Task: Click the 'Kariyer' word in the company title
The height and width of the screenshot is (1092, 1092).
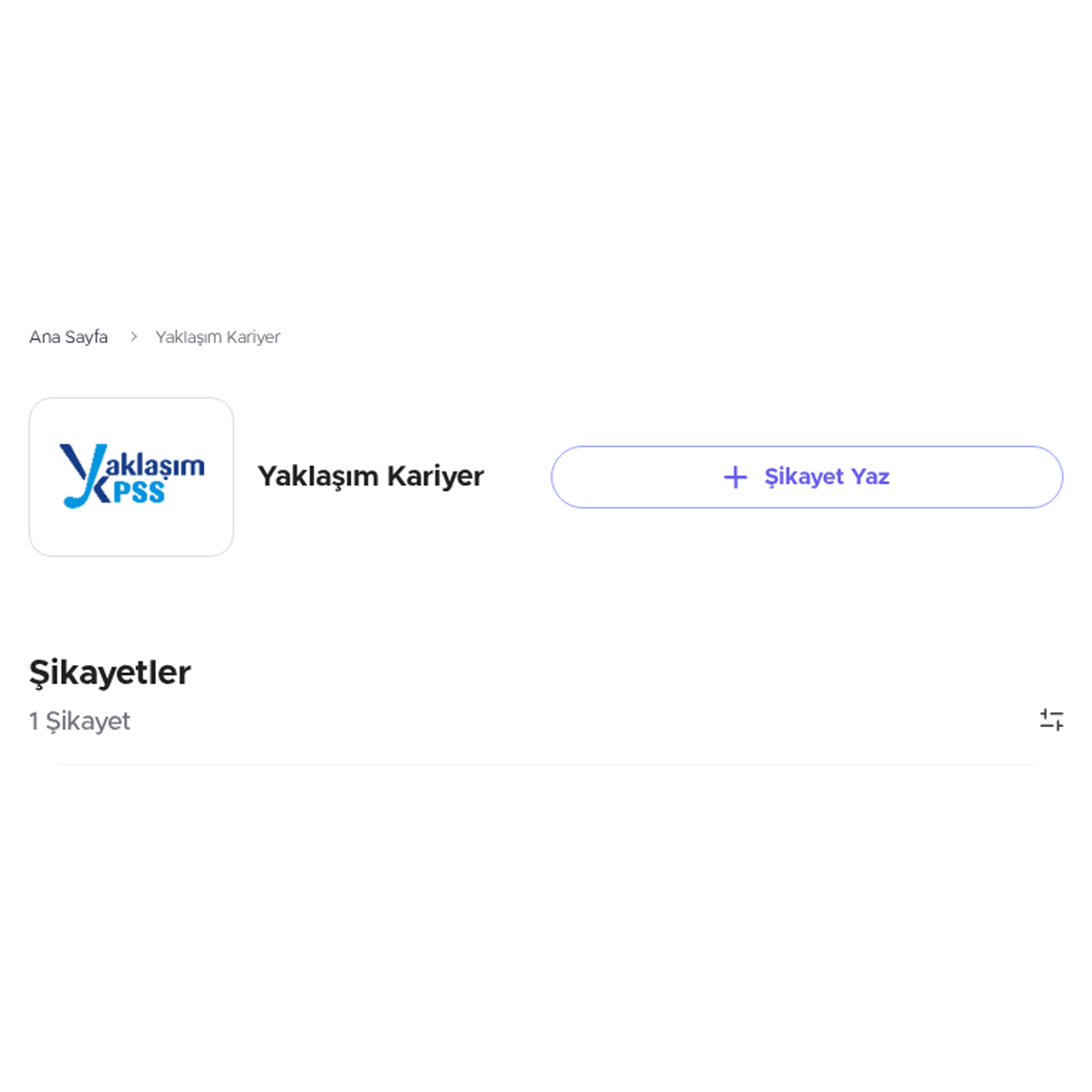Action: coord(435,476)
